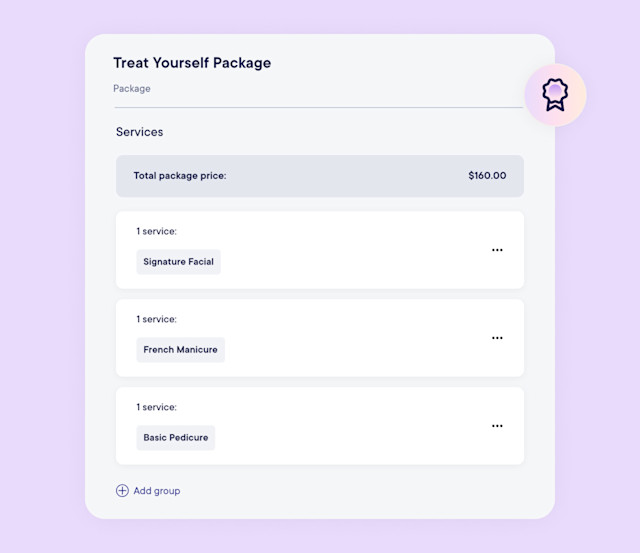640x553 pixels.
Task: Click the Add group text link
Action: click(157, 491)
